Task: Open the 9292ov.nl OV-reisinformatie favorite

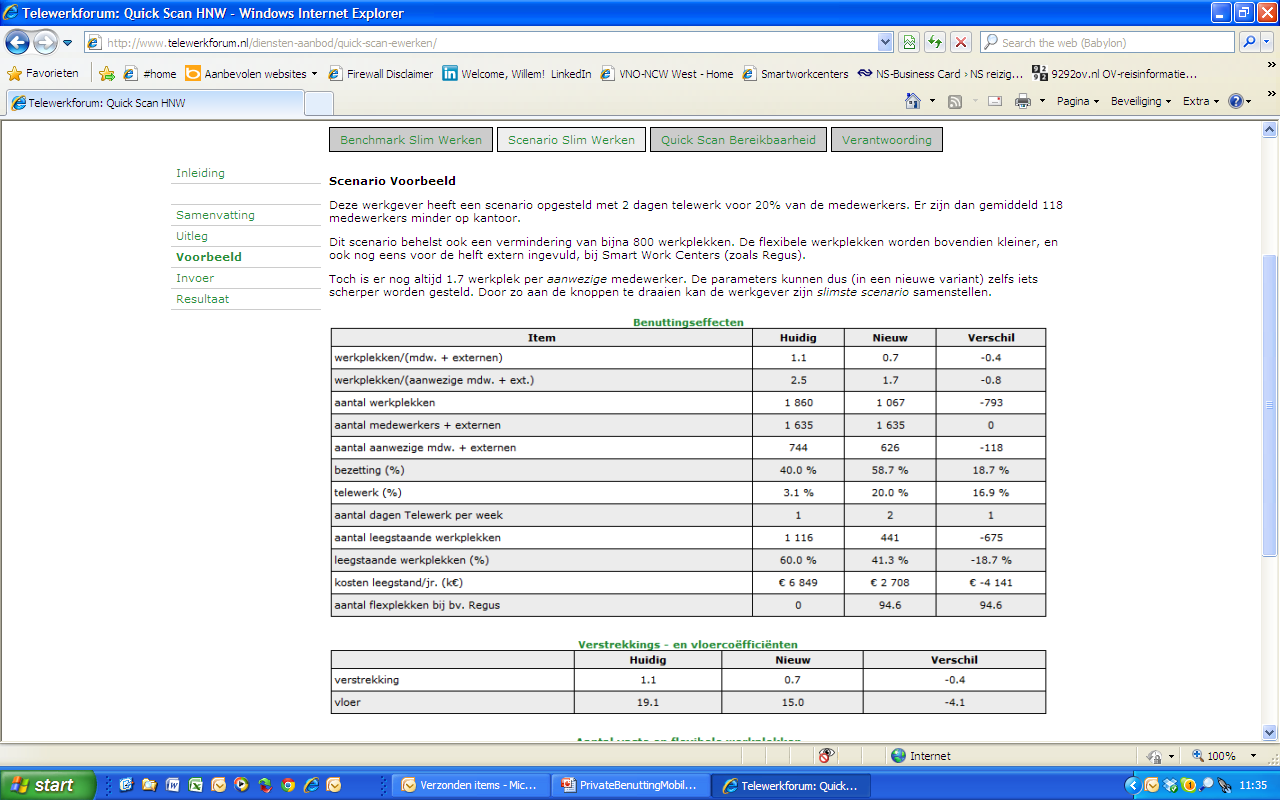Action: click(x=1114, y=73)
